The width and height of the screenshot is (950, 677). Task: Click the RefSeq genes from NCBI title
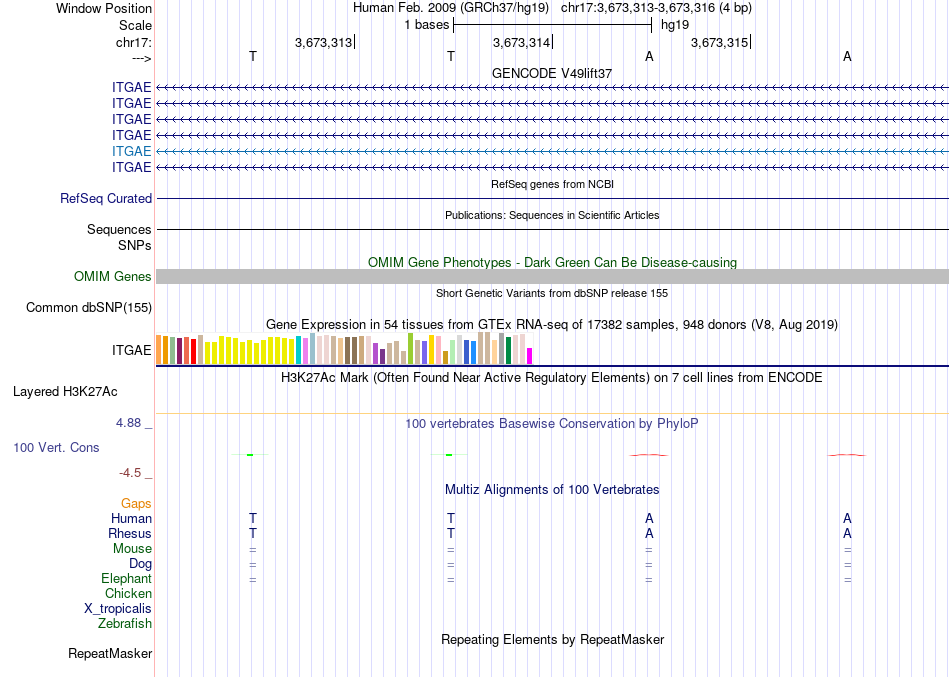pos(552,184)
